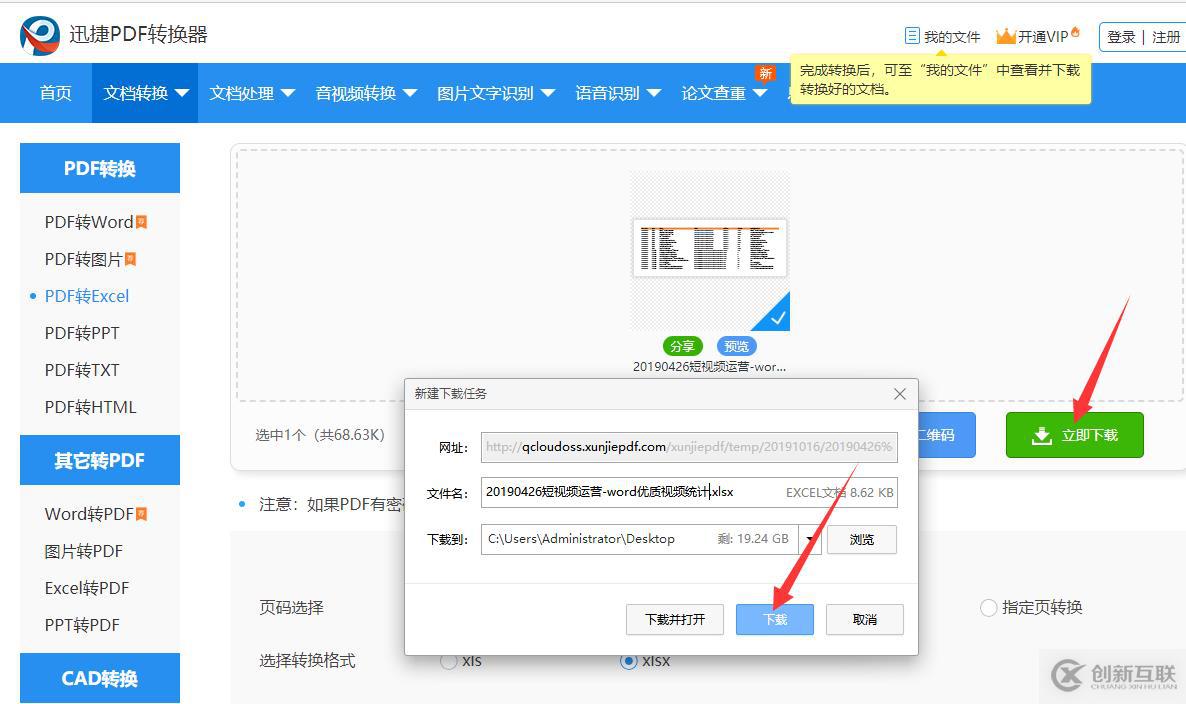
Task: Select the xls format radio button
Action: click(x=449, y=661)
